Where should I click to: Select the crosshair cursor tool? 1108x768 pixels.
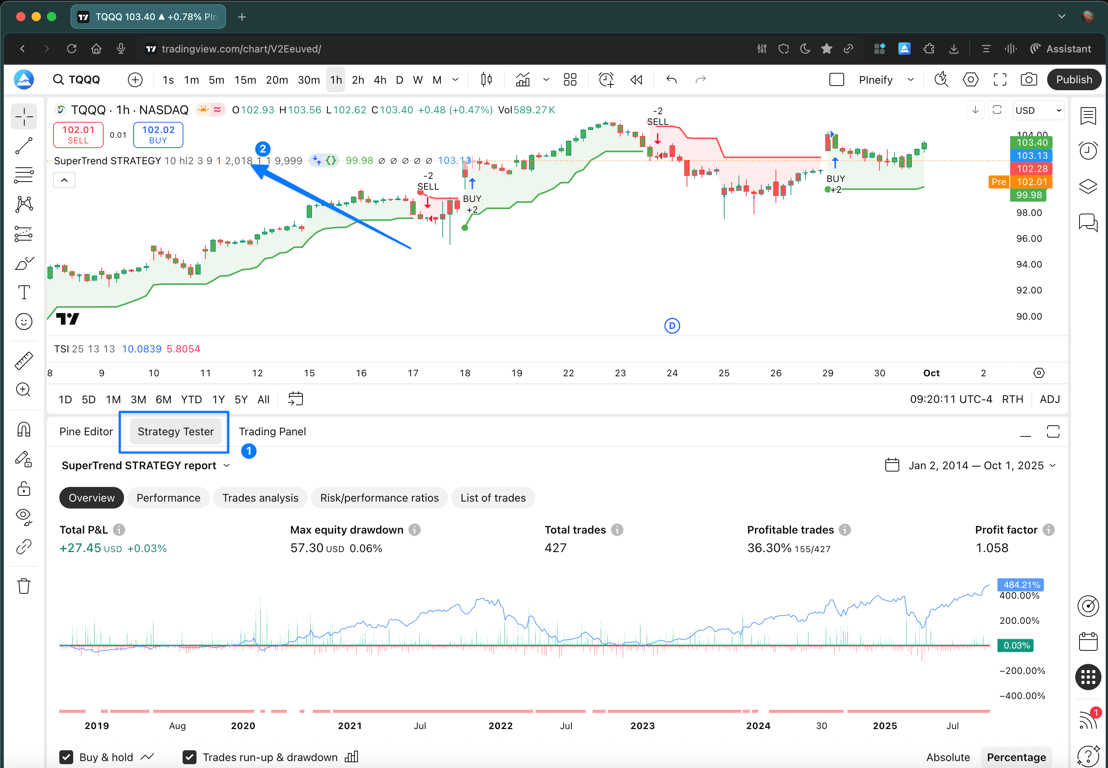point(24,116)
